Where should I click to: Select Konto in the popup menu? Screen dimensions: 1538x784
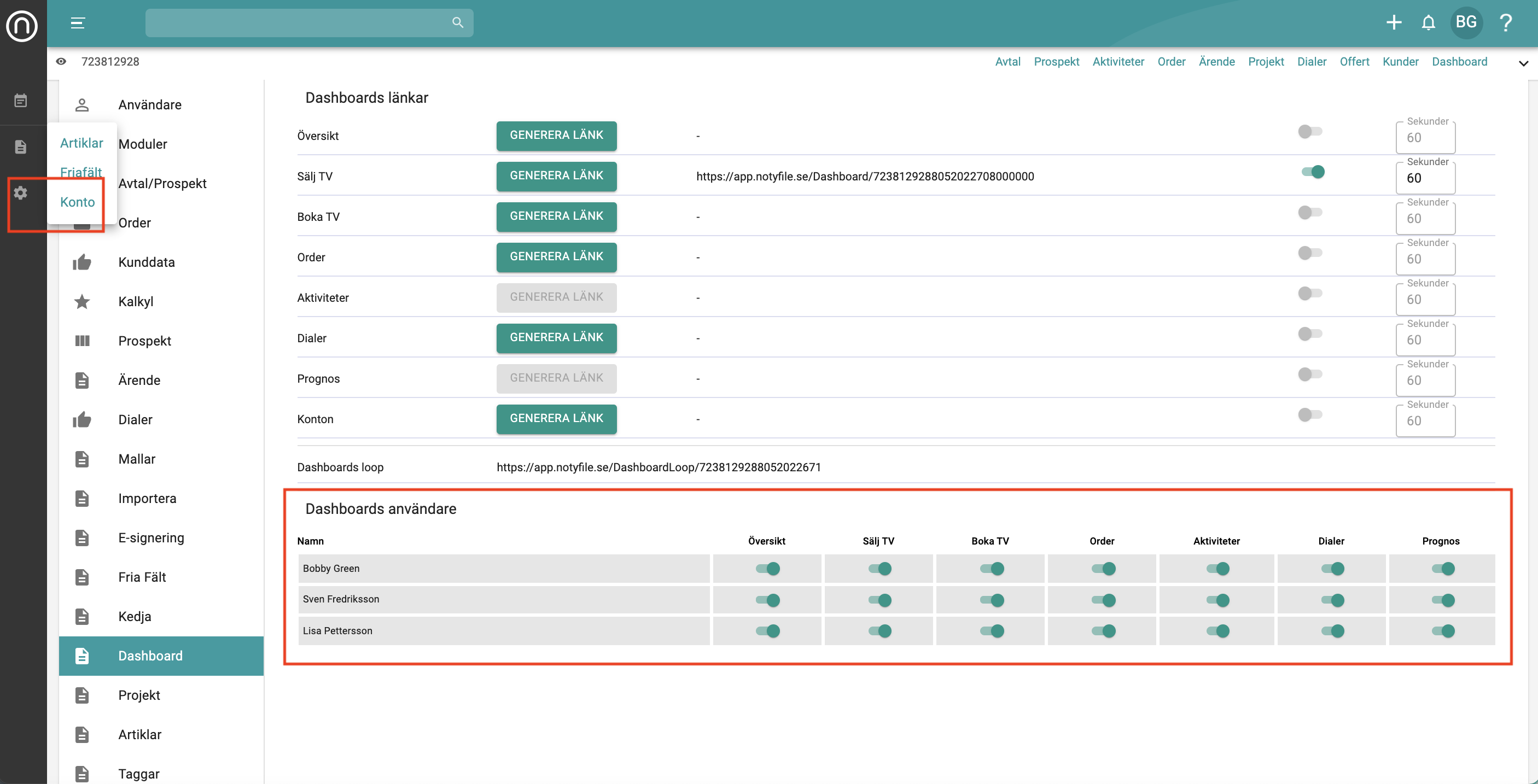(x=78, y=202)
